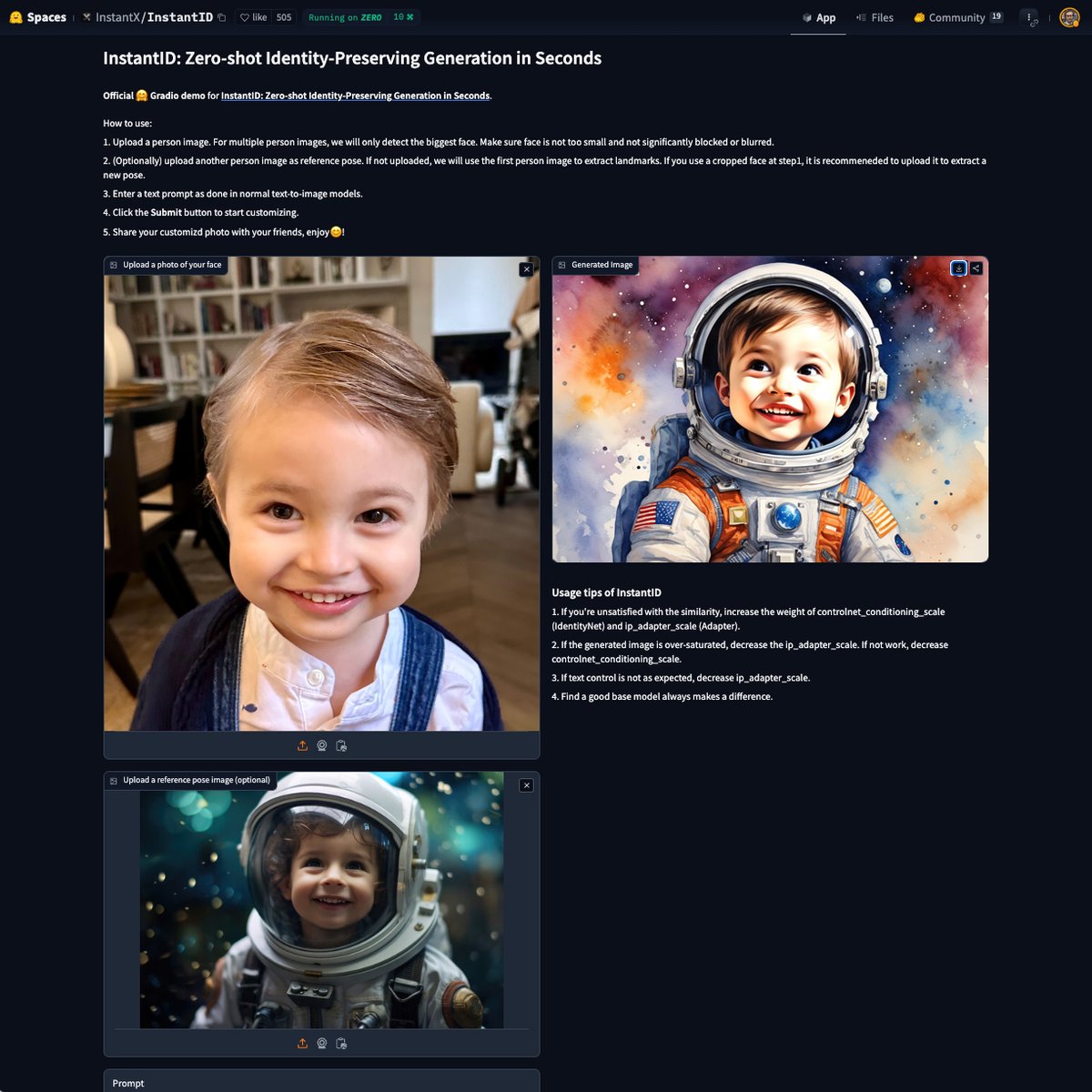1092x1092 pixels.
Task: Click the generated astronaut image
Action: [x=770, y=409]
